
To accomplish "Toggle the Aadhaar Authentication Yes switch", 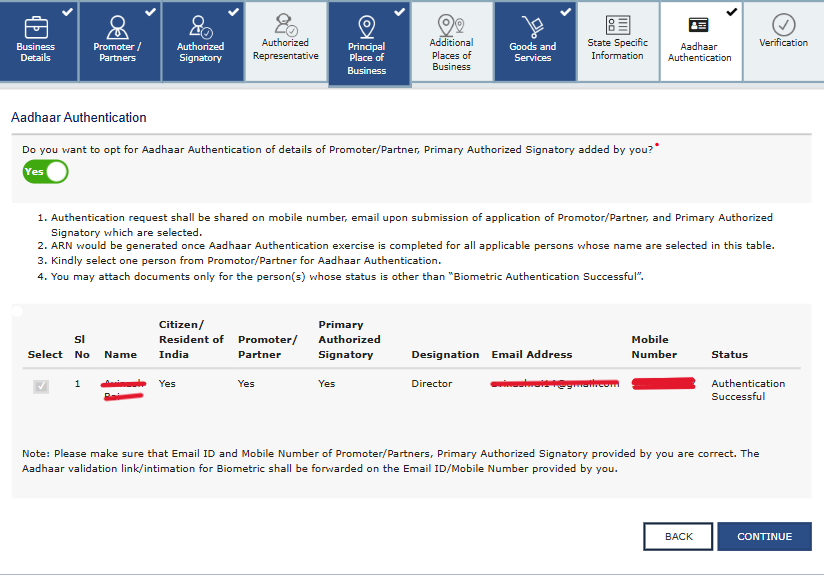I will [x=45, y=172].
